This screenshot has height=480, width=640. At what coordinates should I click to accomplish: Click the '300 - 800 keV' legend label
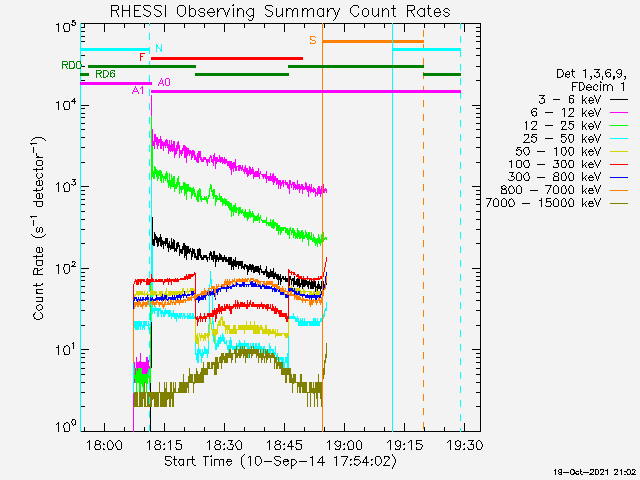pos(555,177)
